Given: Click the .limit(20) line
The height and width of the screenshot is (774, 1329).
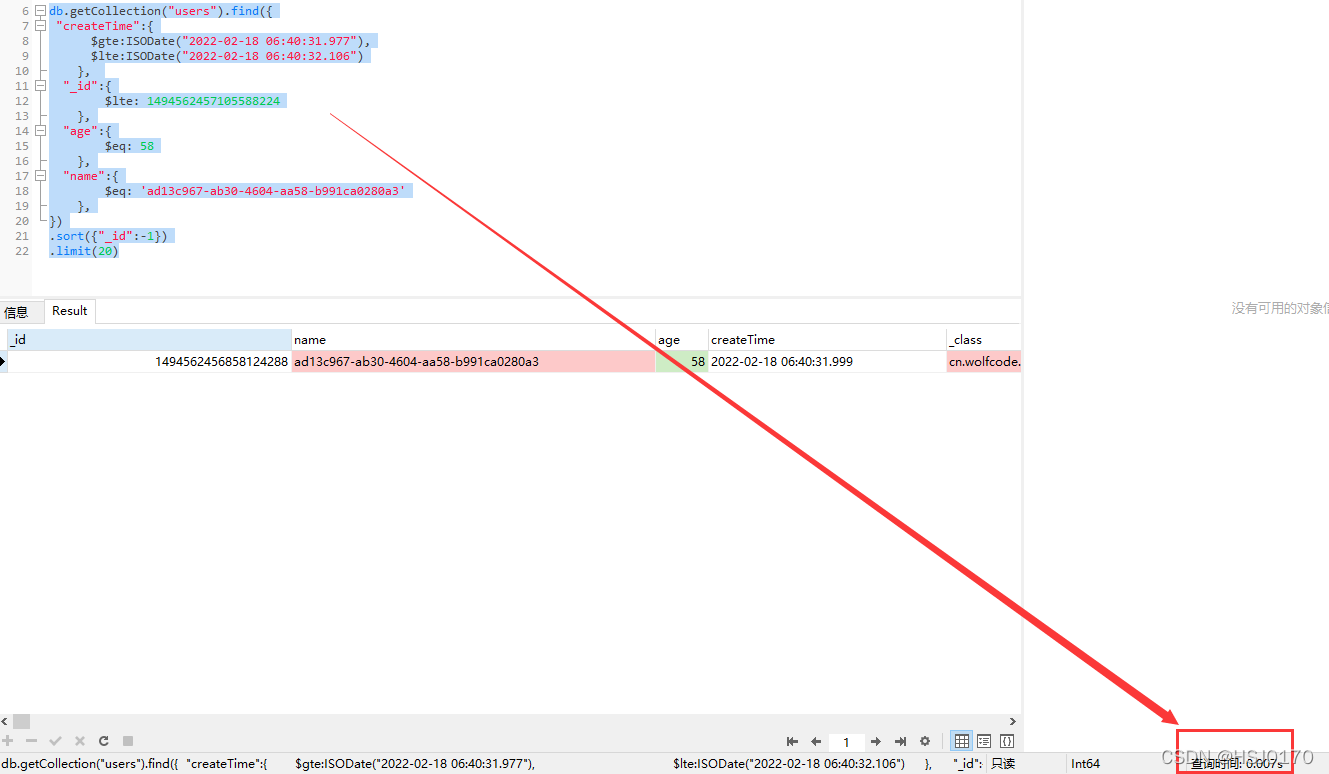Looking at the screenshot, I should pos(84,251).
